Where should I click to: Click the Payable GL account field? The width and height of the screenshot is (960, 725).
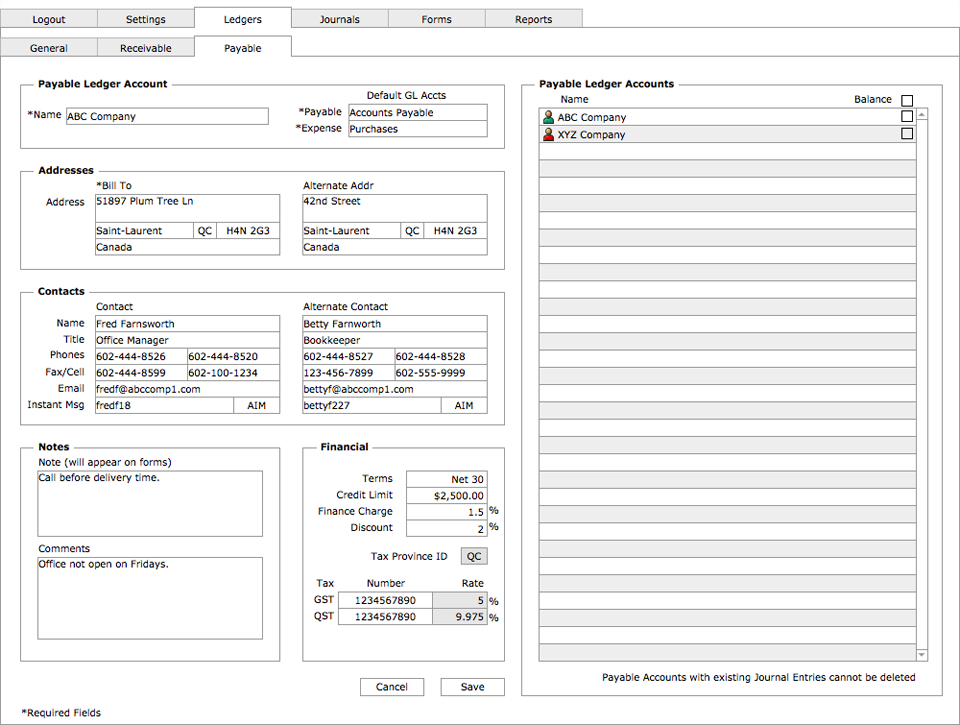coord(418,113)
